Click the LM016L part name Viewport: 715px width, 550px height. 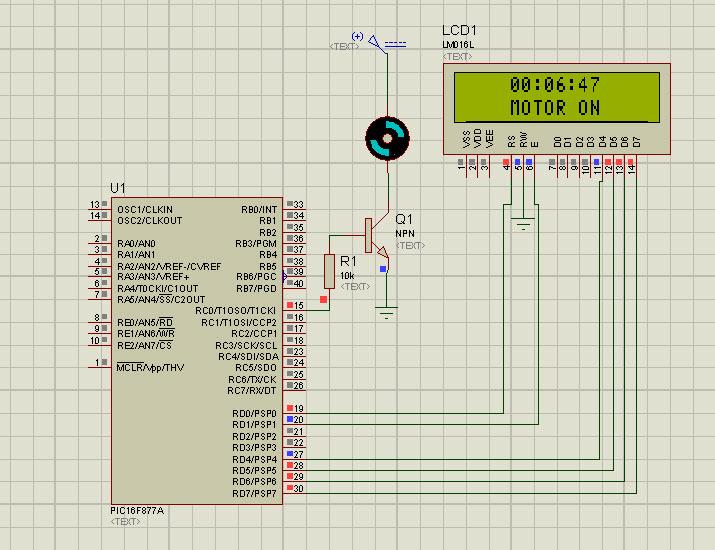click(x=458, y=45)
